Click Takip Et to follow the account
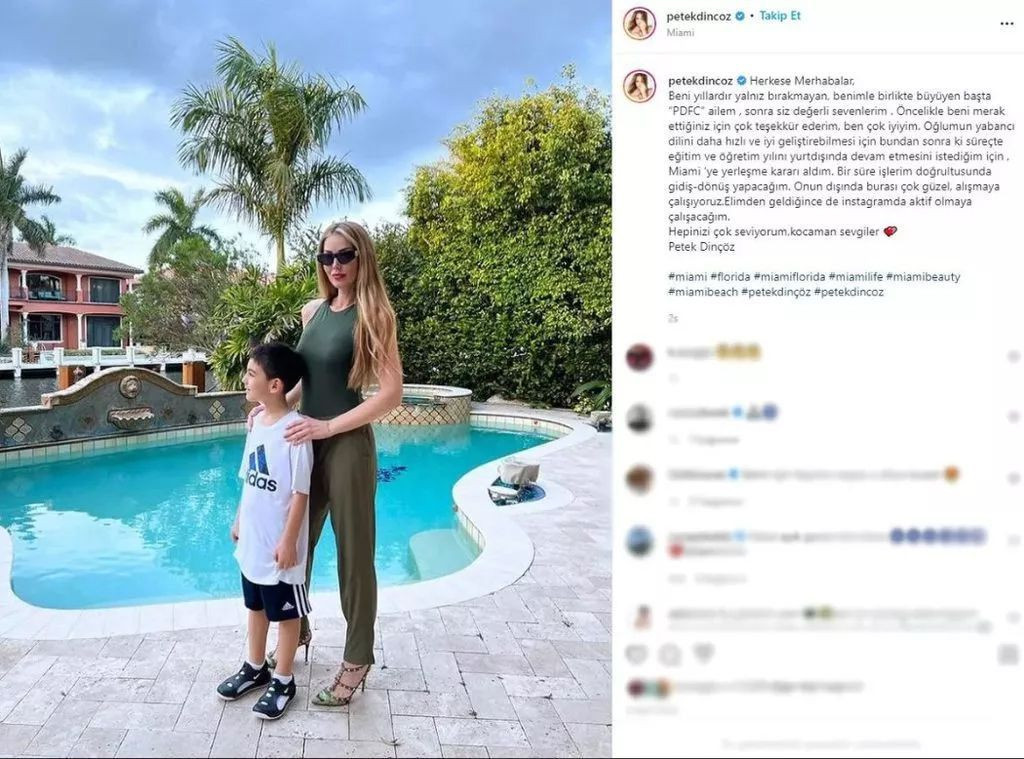The image size is (1024, 759). (780, 16)
